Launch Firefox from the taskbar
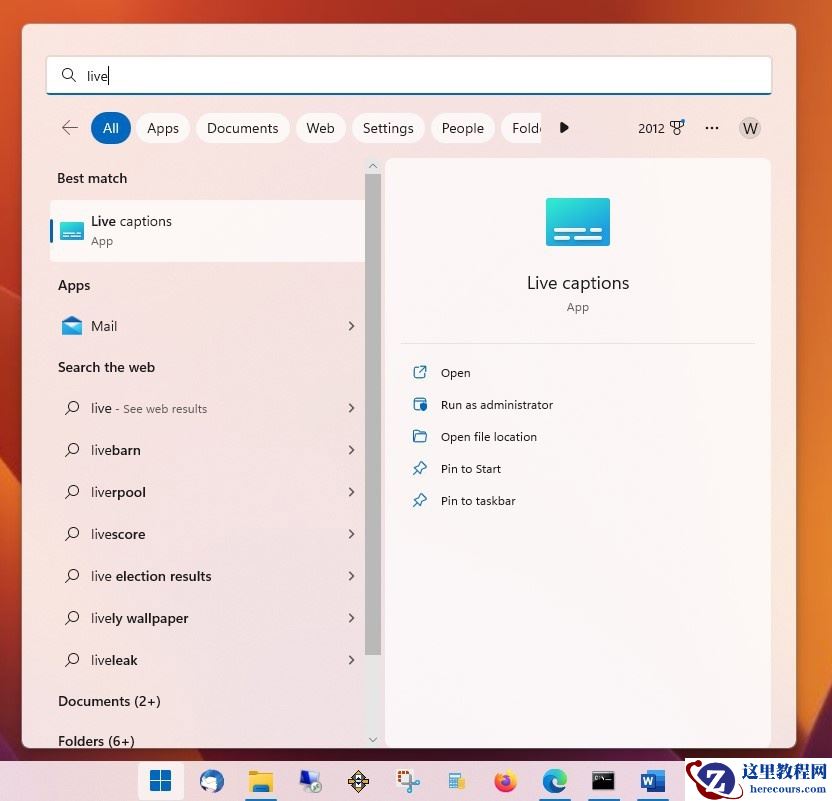This screenshot has height=801, width=832. click(x=505, y=781)
